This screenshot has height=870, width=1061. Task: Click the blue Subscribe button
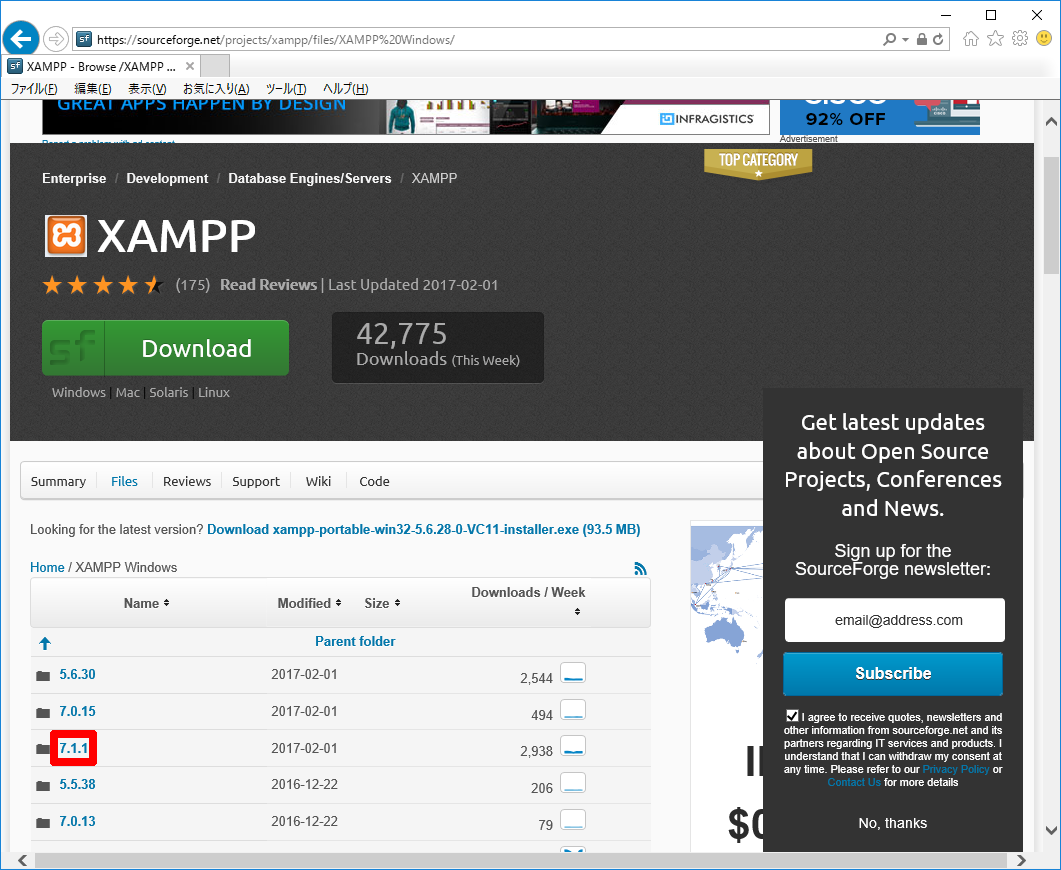[x=893, y=673]
